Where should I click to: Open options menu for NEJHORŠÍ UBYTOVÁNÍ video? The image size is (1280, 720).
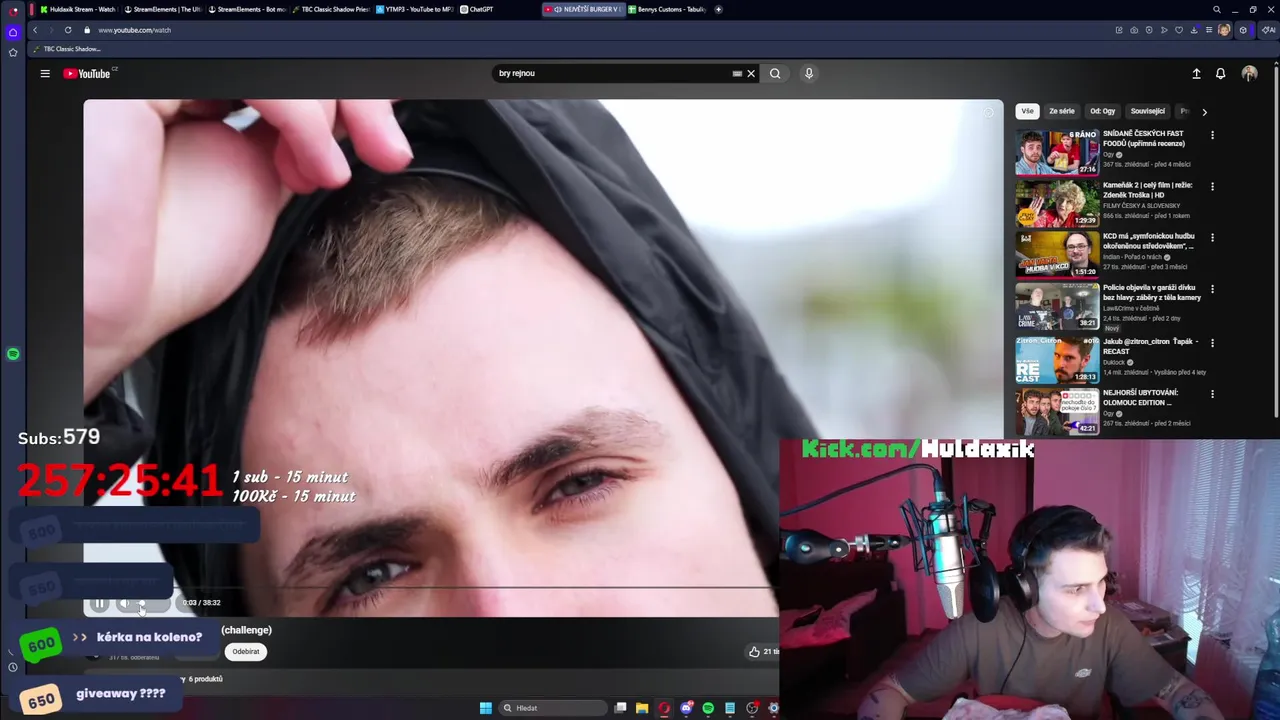click(1212, 394)
